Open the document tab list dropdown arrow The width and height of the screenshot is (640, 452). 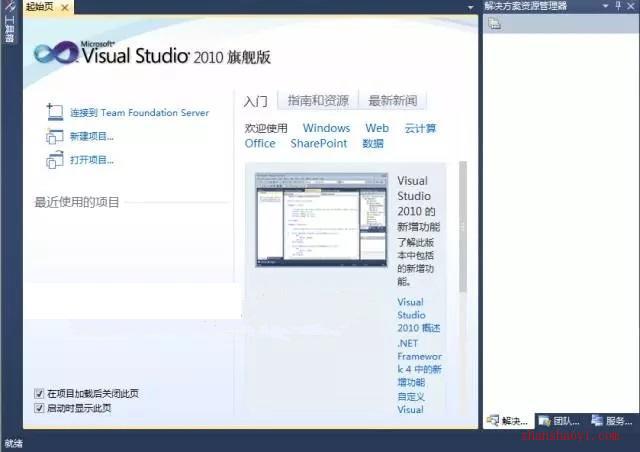(x=470, y=7)
